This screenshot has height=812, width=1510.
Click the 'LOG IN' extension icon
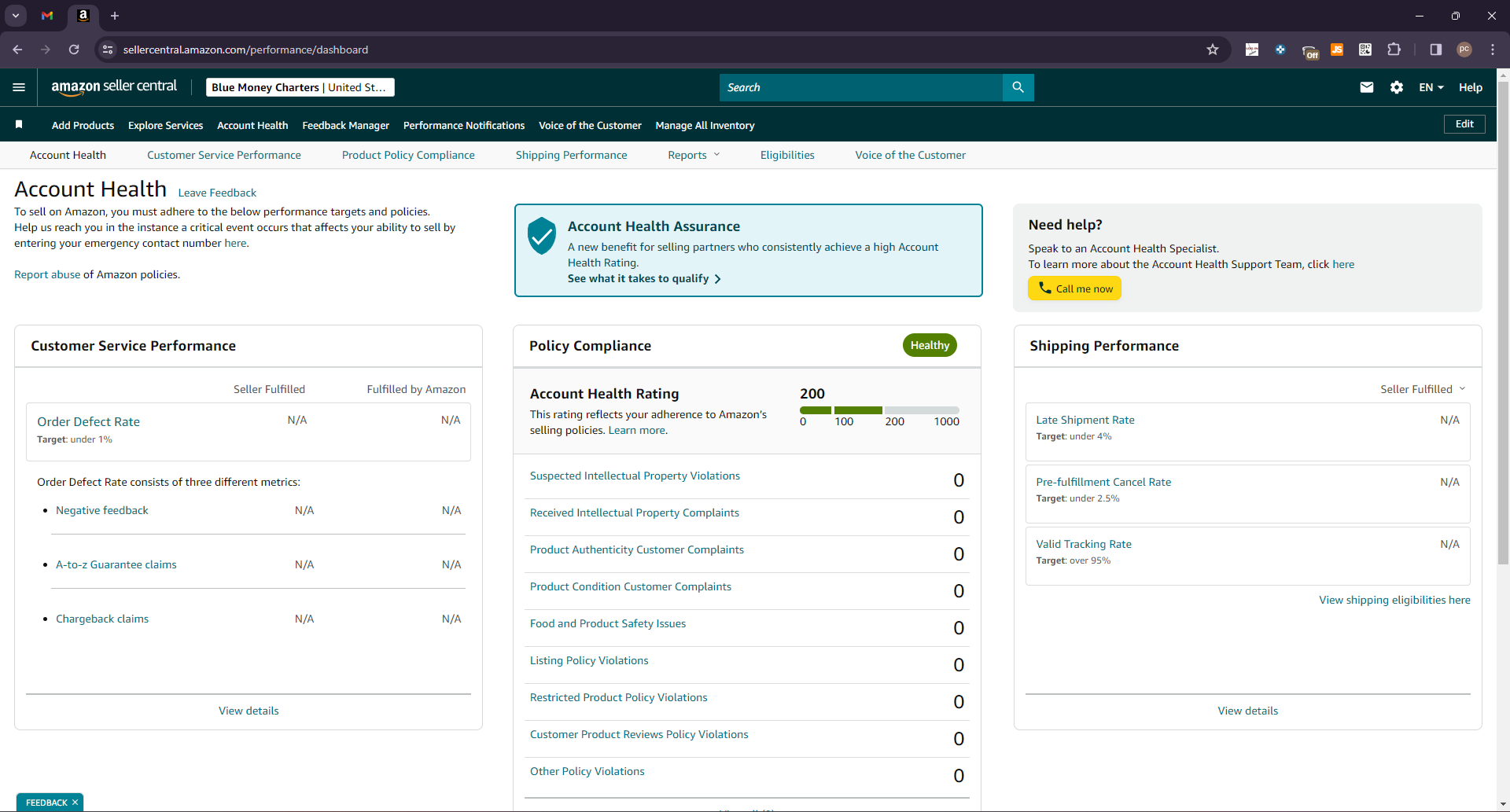[1252, 50]
